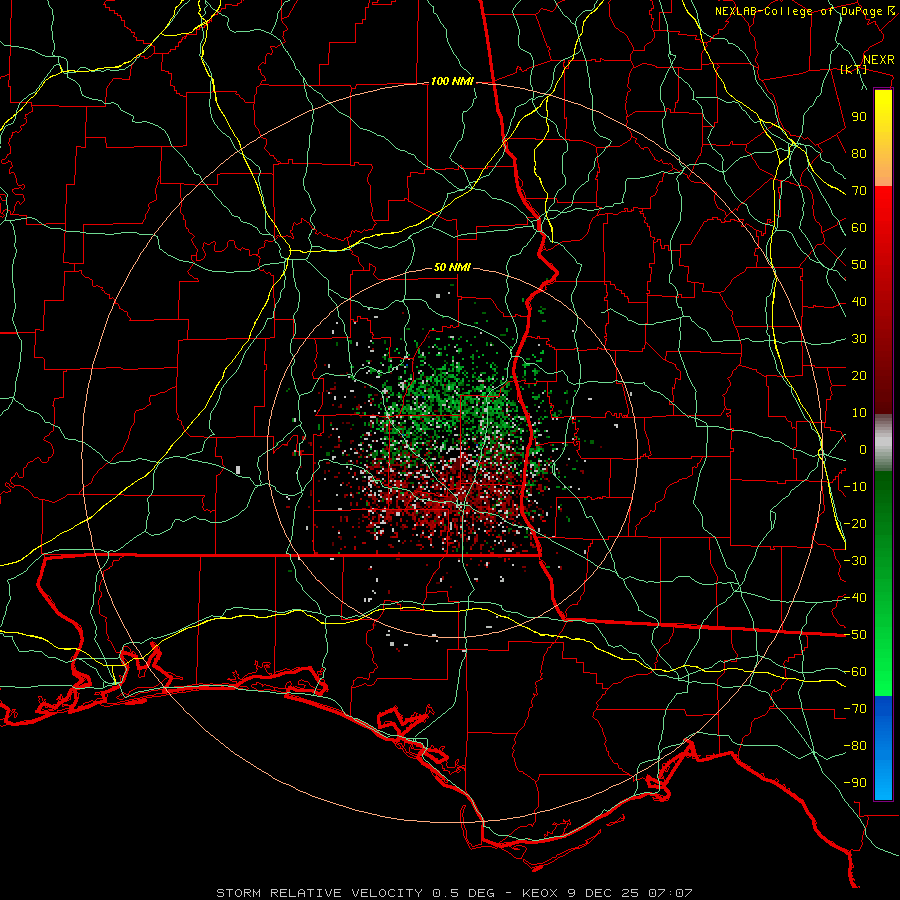Click the 0 value on velocity scale
The image size is (900, 900).
pos(863,450)
